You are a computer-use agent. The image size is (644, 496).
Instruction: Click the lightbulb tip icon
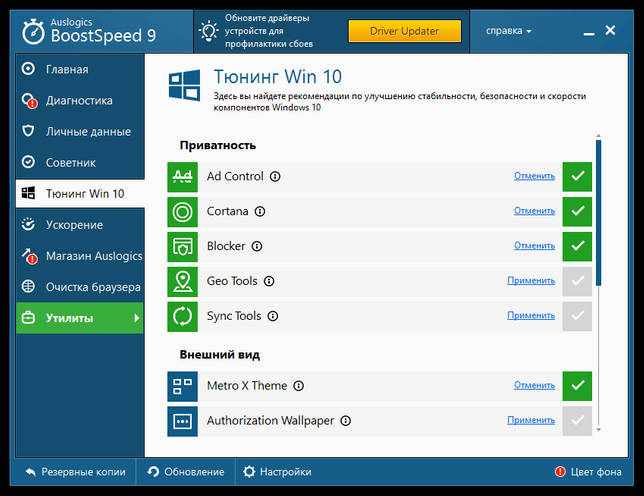[209, 31]
